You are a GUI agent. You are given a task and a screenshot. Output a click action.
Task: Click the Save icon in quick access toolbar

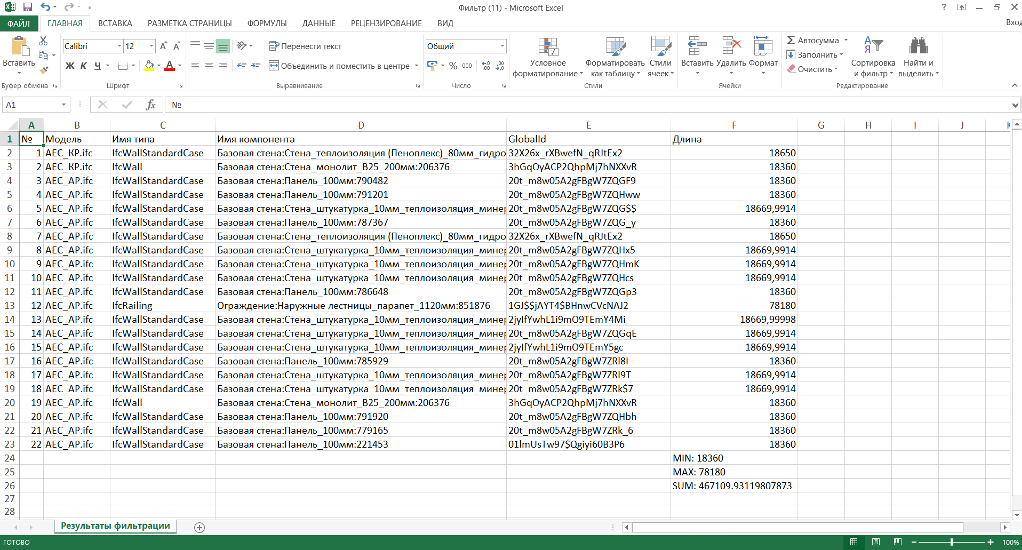pyautogui.click(x=27, y=7)
